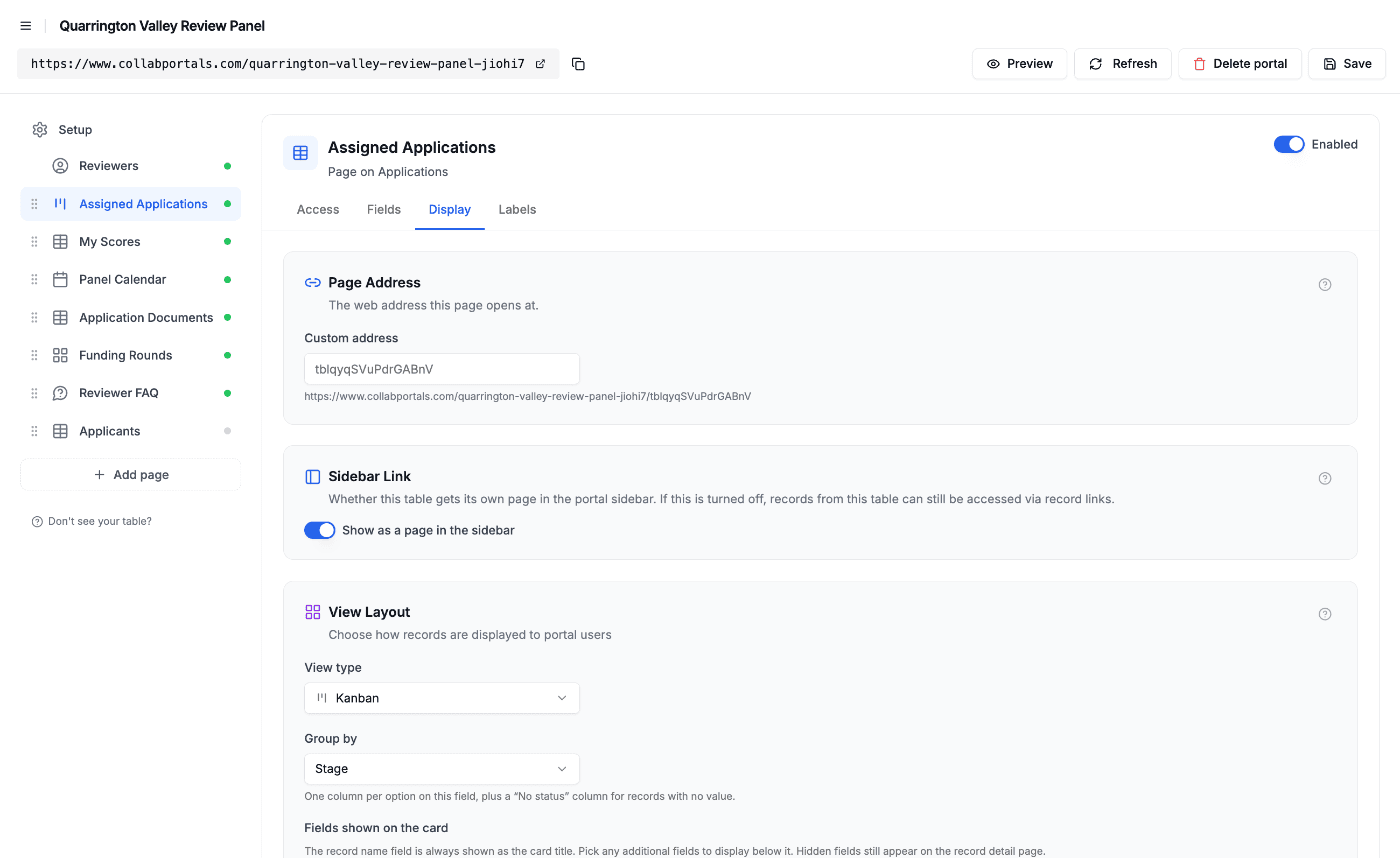Click the full page URL under Custom address
Screen dimensions: 1400x858
click(x=528, y=396)
